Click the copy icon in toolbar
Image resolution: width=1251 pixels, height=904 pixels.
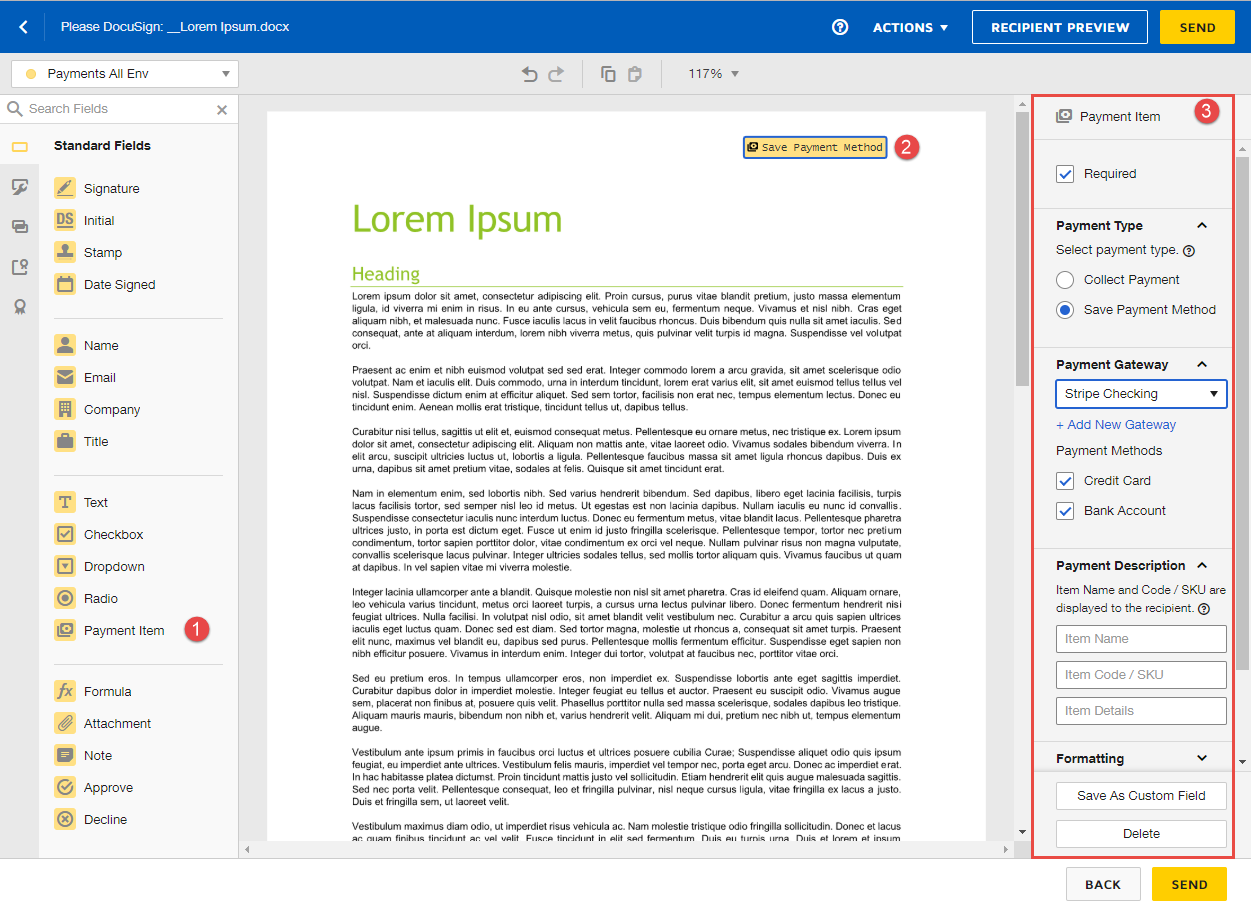point(608,74)
